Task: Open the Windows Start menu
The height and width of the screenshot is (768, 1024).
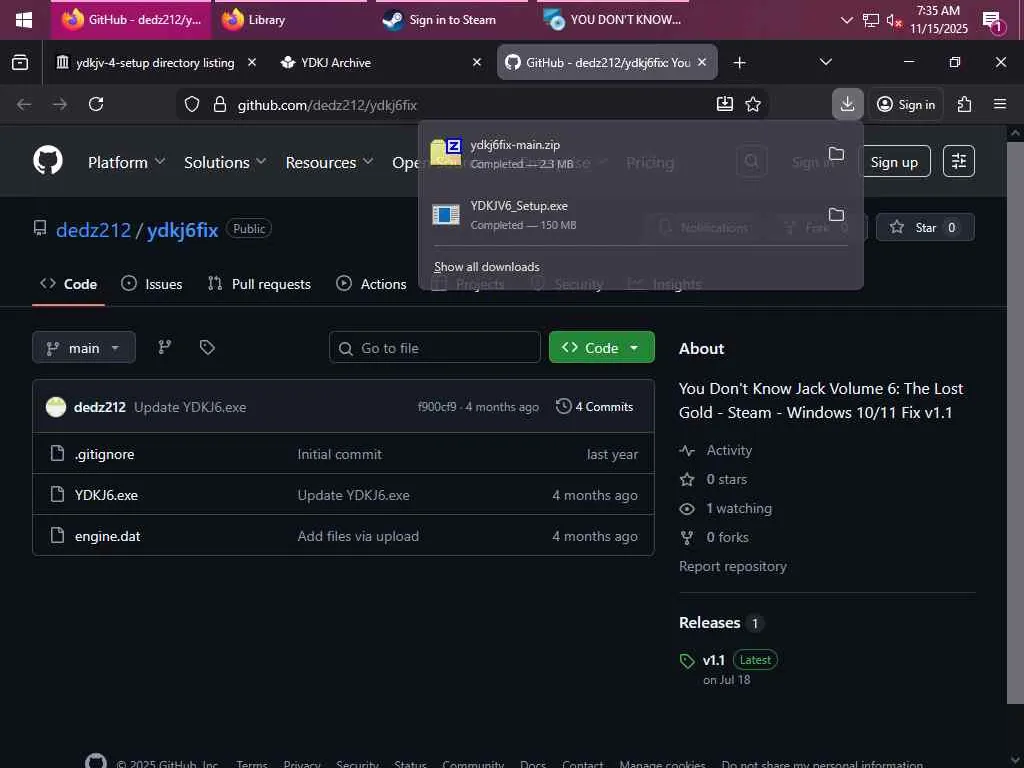Action: click(x=24, y=20)
